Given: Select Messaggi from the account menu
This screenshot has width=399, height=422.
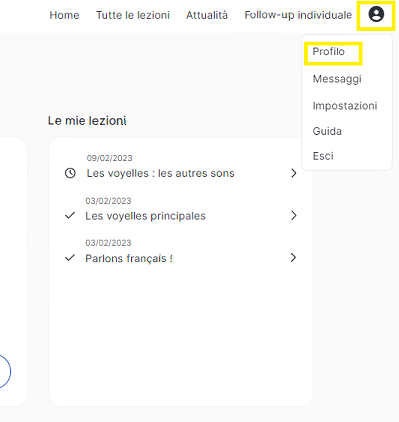Looking at the screenshot, I should pyautogui.click(x=337, y=79).
